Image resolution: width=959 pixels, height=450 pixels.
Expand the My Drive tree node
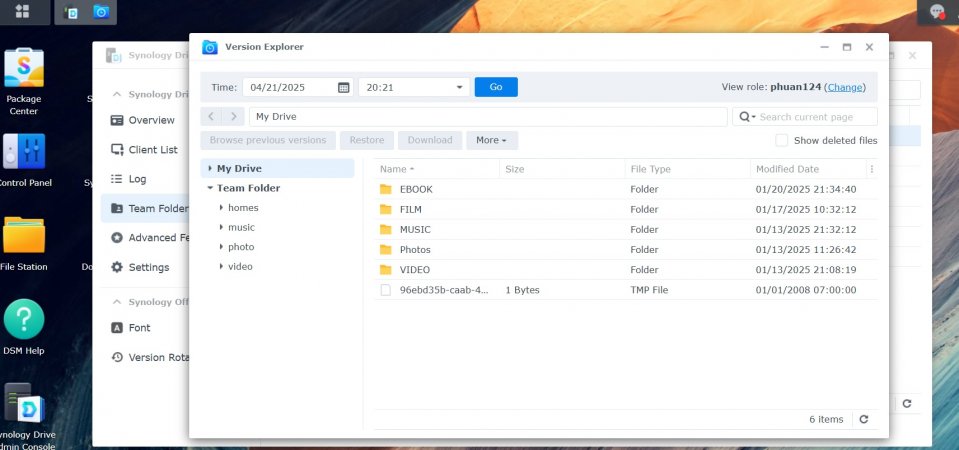coord(210,169)
